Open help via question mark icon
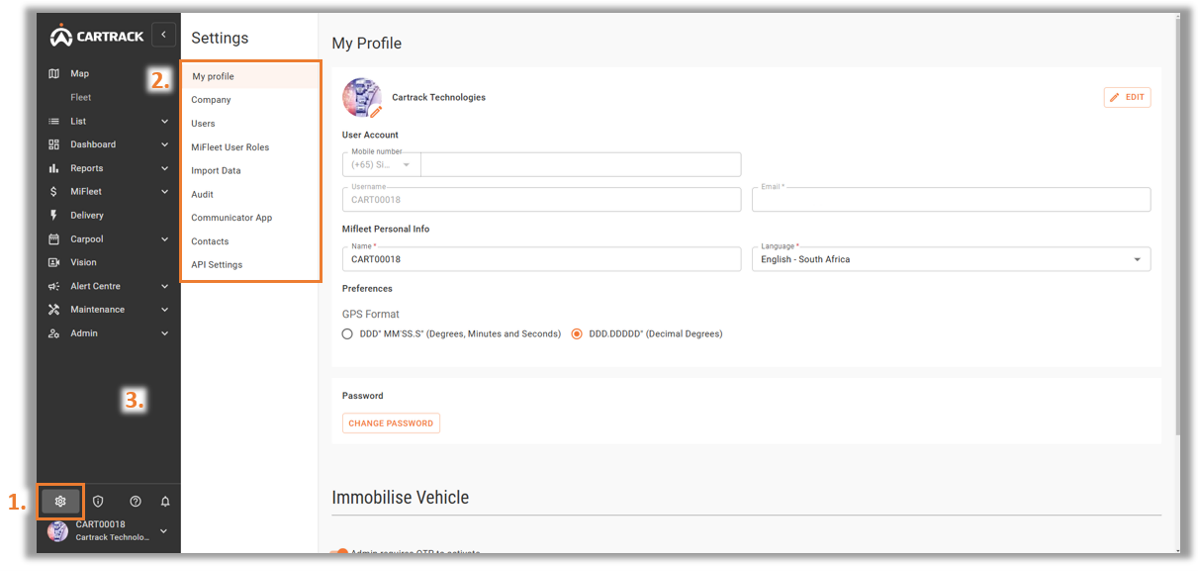Viewport: 1198px width, 571px height. [135, 501]
